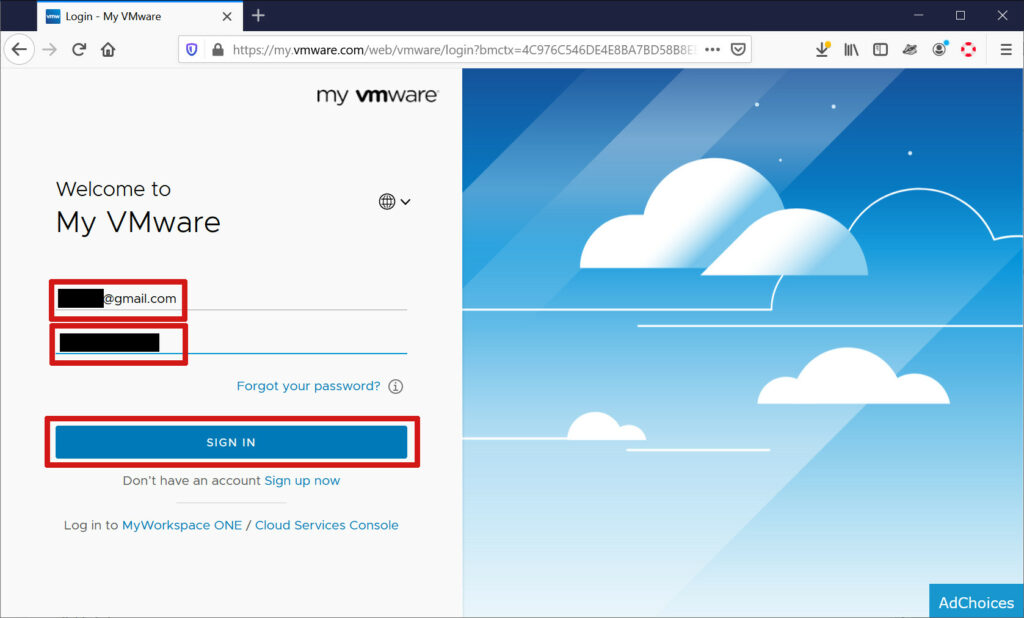The width and height of the screenshot is (1024, 618).
Task: Open page actions three-dot menu
Action: click(x=712, y=50)
